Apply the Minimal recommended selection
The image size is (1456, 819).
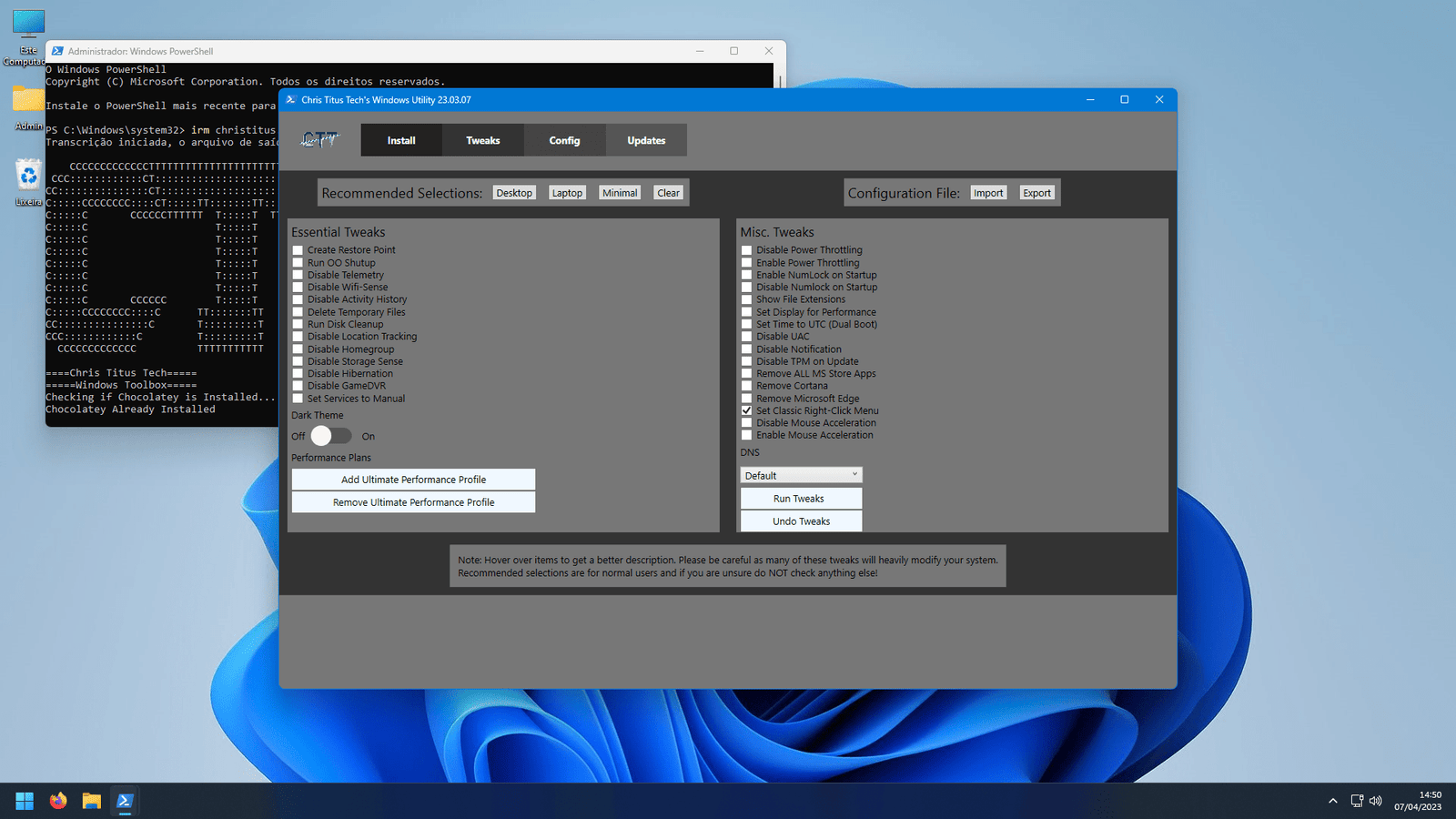pos(620,193)
